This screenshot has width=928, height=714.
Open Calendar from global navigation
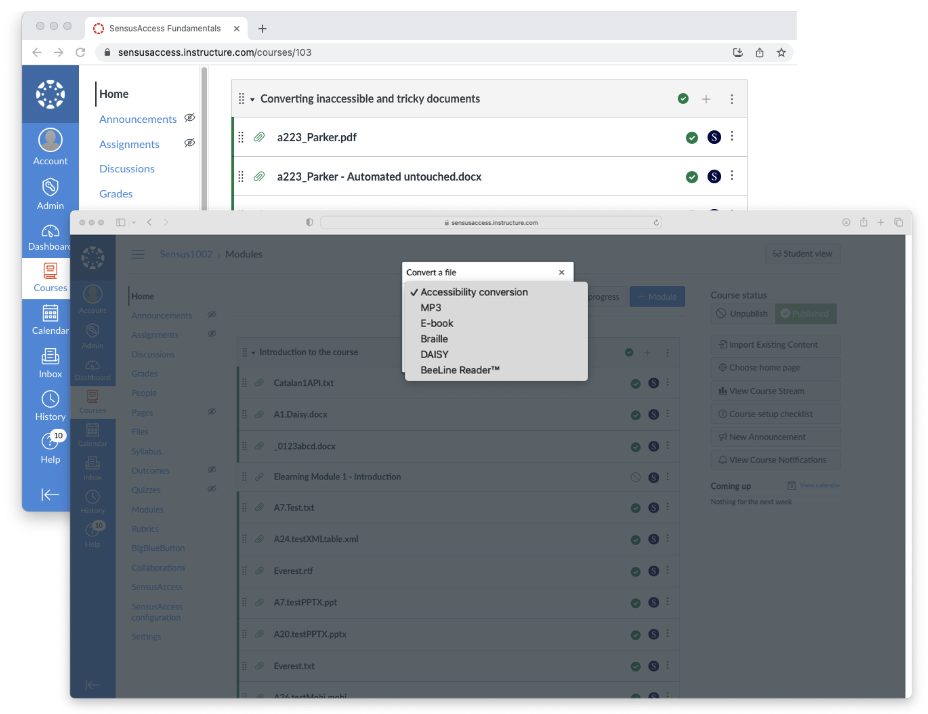click(x=50, y=314)
